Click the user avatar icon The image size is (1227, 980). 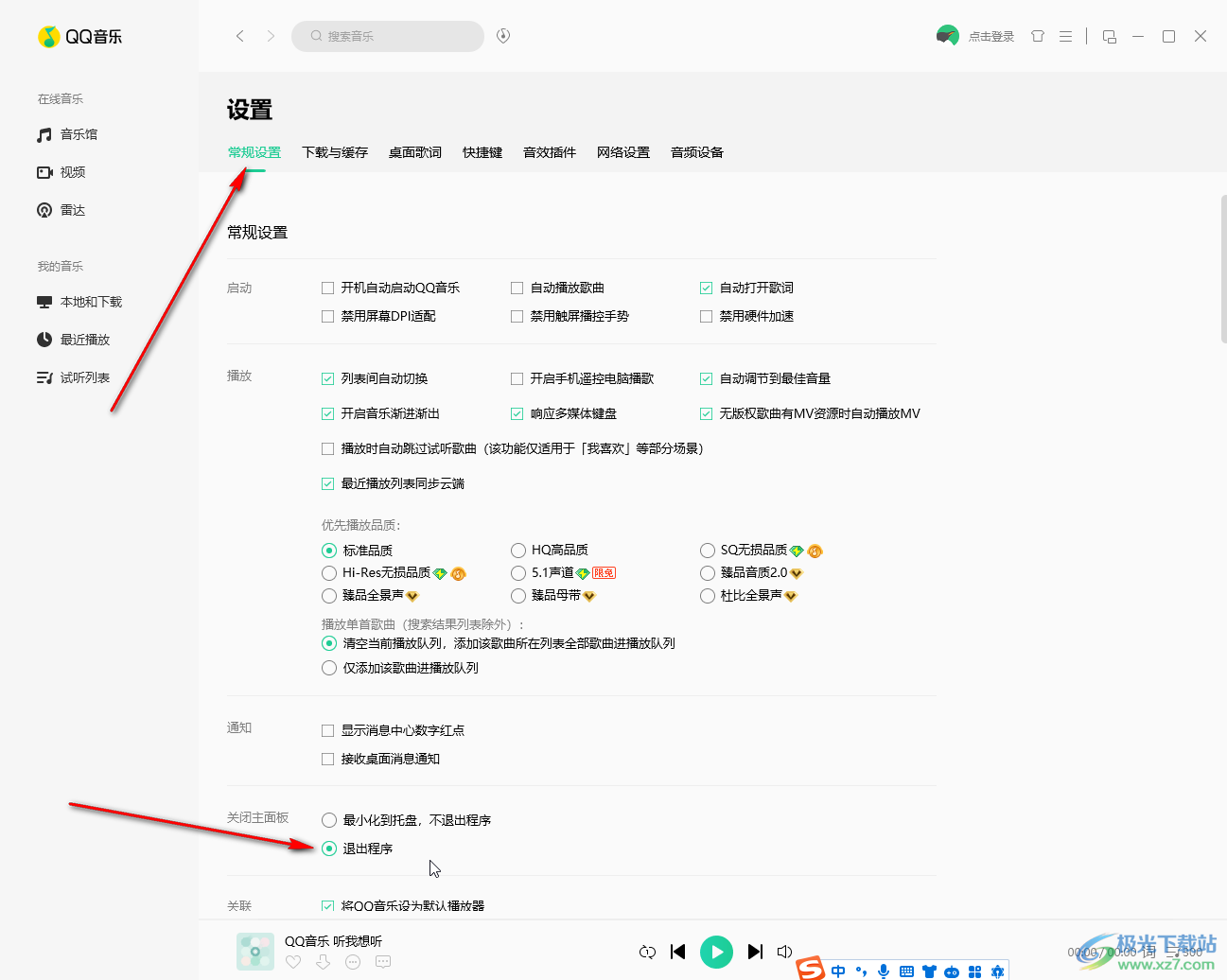pyautogui.click(x=947, y=36)
